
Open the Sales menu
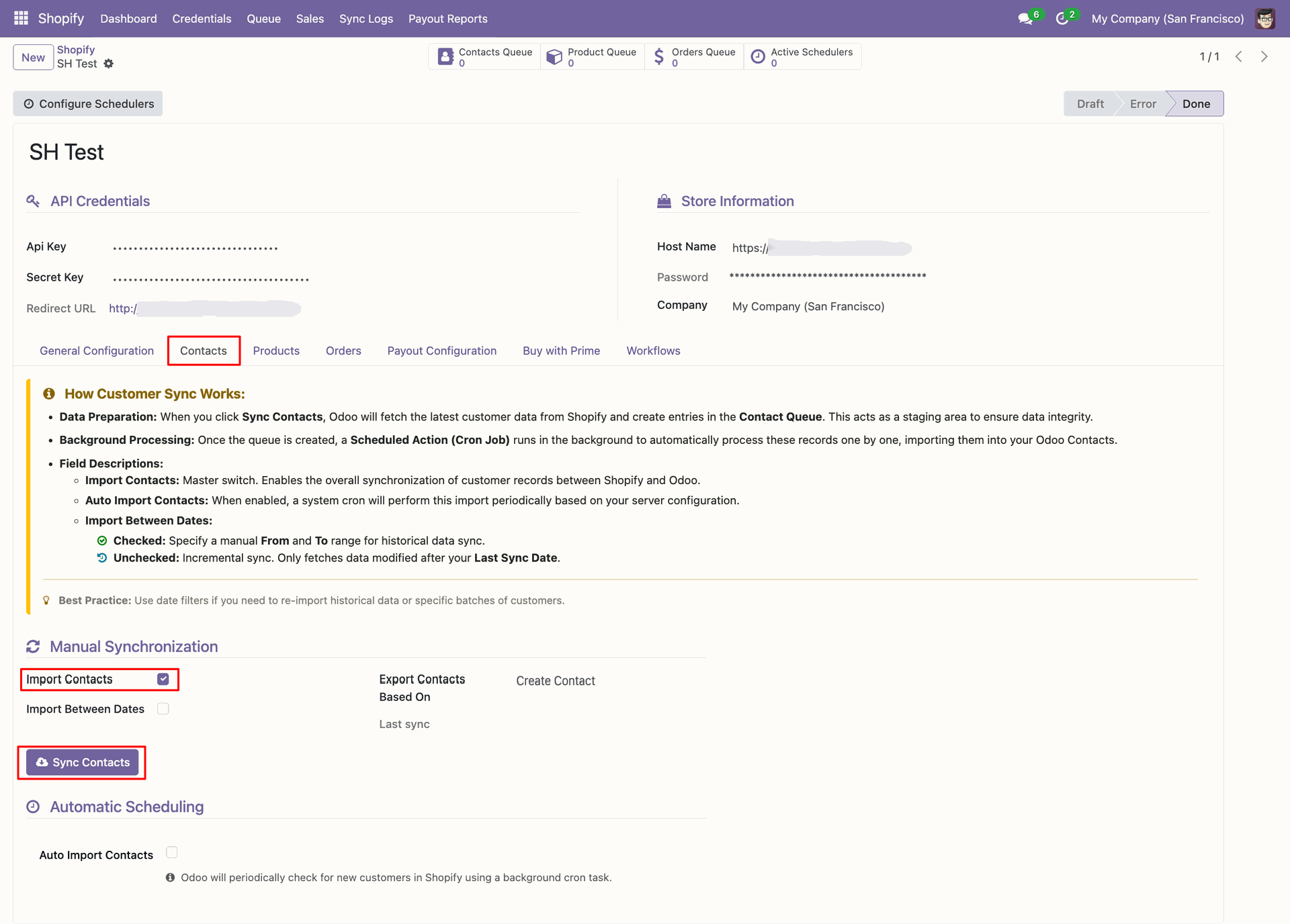click(x=310, y=19)
